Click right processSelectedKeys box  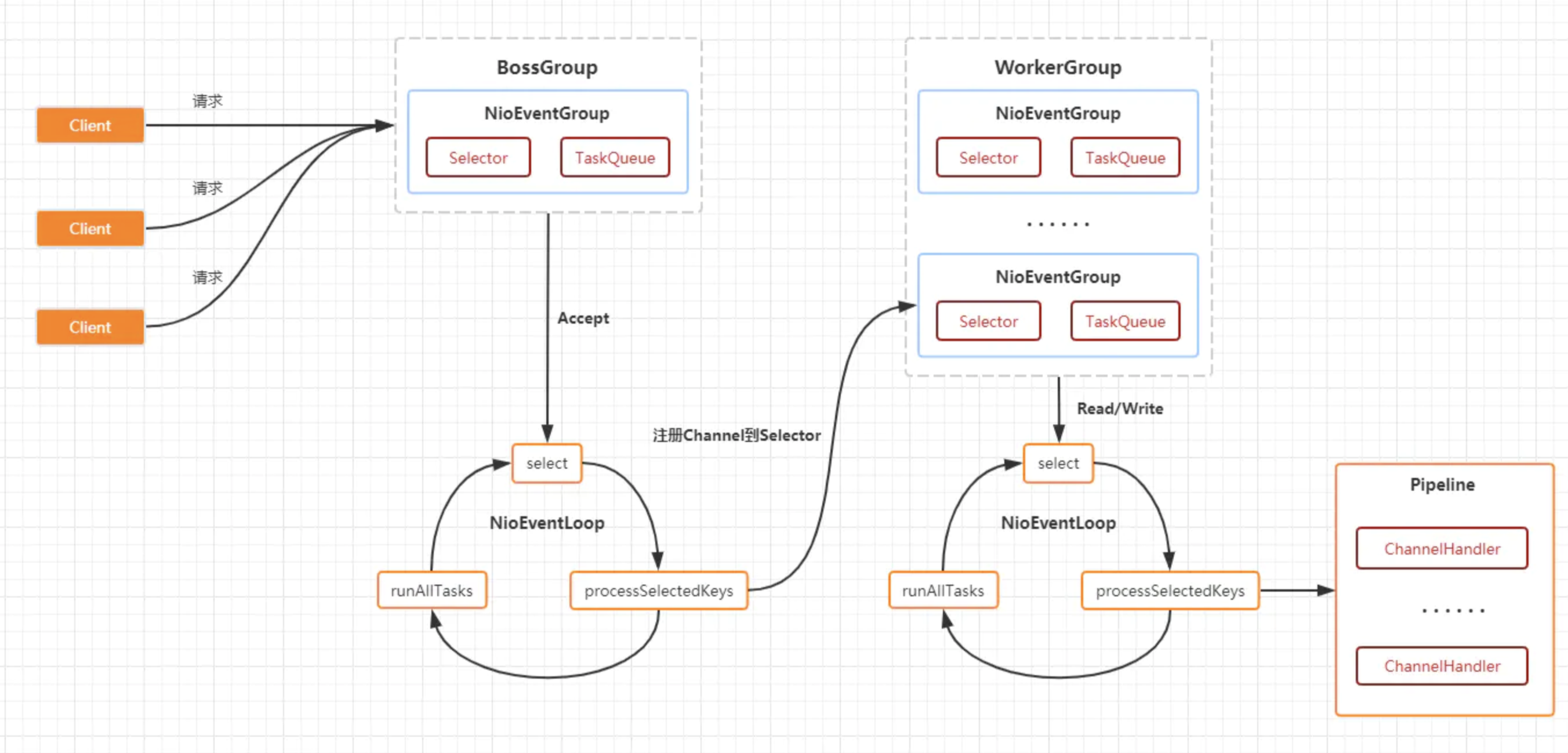(x=1170, y=591)
